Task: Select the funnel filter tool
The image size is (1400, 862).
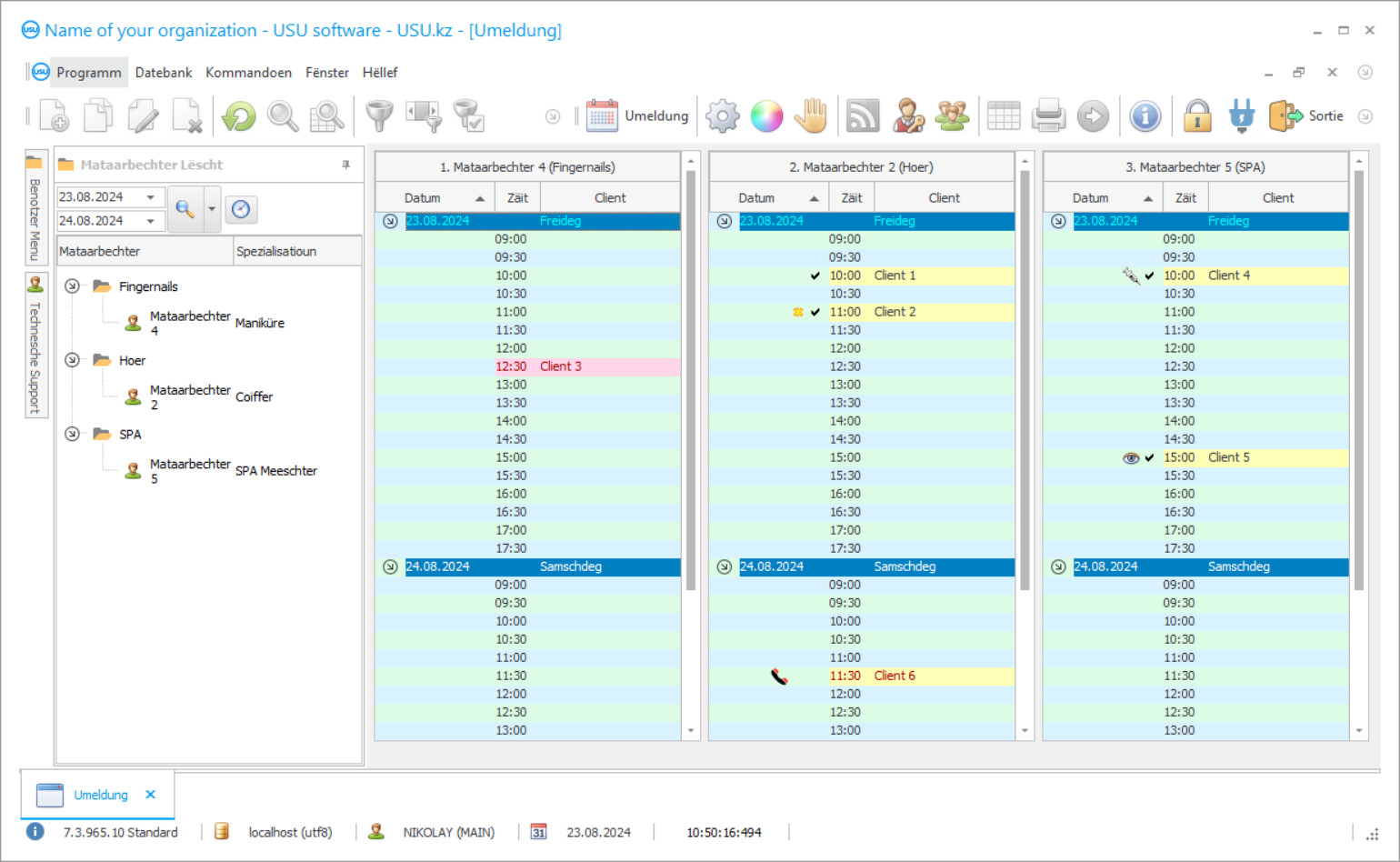Action: pyautogui.click(x=379, y=115)
